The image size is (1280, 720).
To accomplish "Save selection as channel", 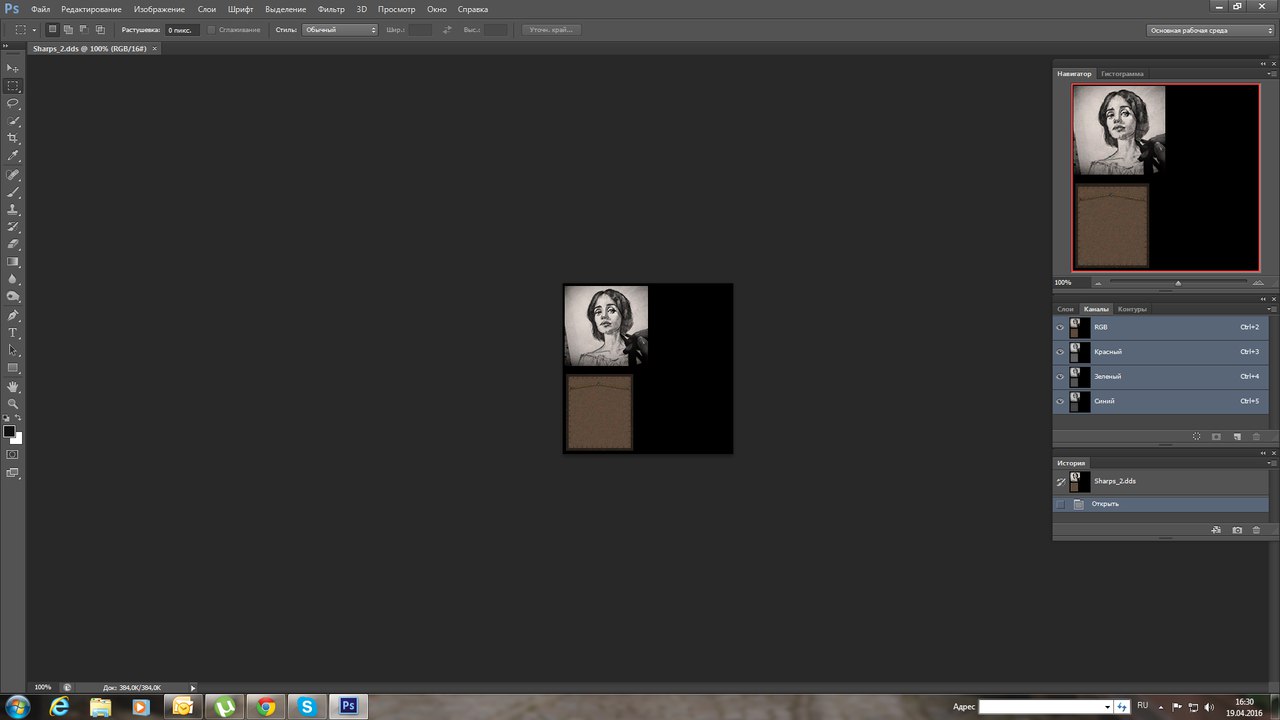I will (x=1216, y=437).
